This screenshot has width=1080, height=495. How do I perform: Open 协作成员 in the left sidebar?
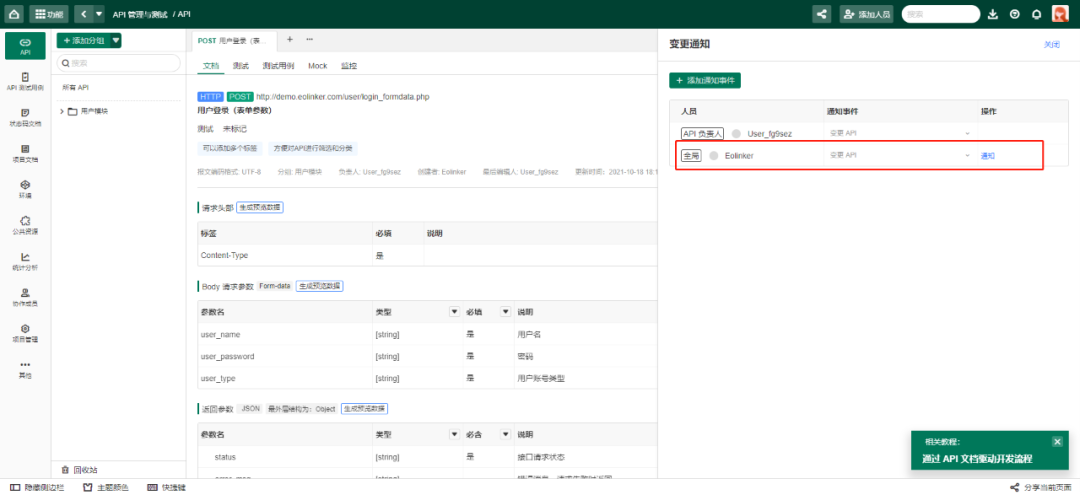25,297
